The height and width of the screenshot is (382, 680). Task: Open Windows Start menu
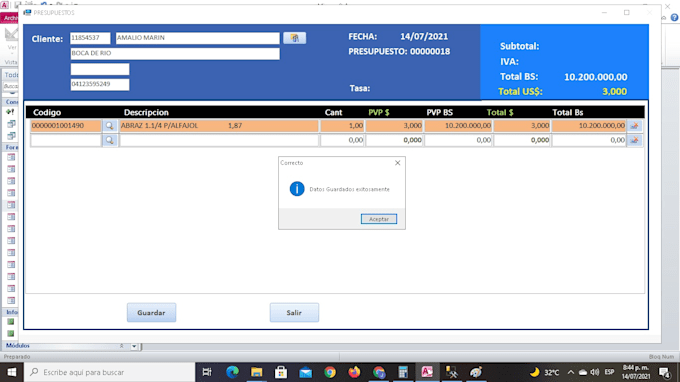tap(12, 372)
